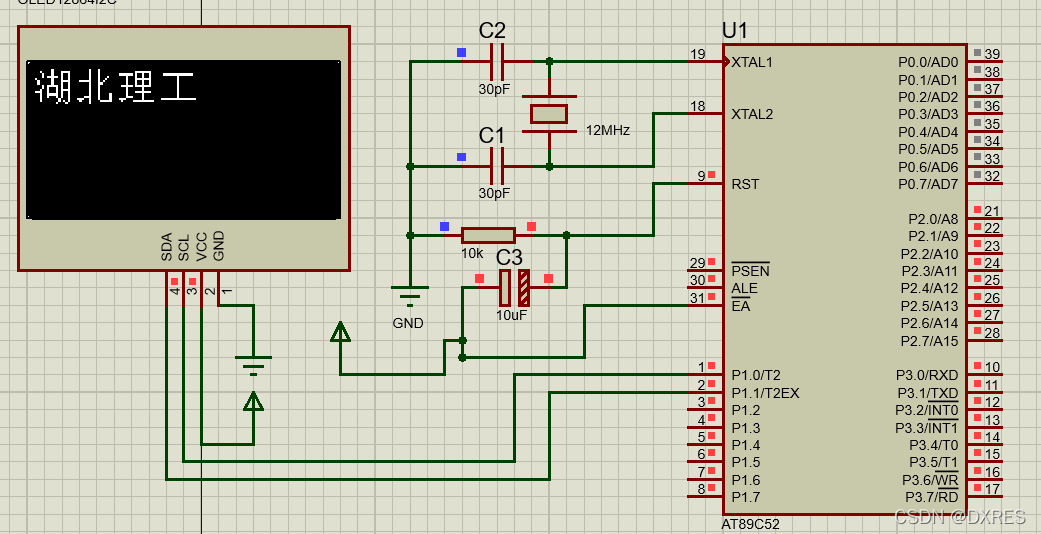The image size is (1041, 534).
Task: Click the P1.0/T2 pin label
Action: pos(756,375)
